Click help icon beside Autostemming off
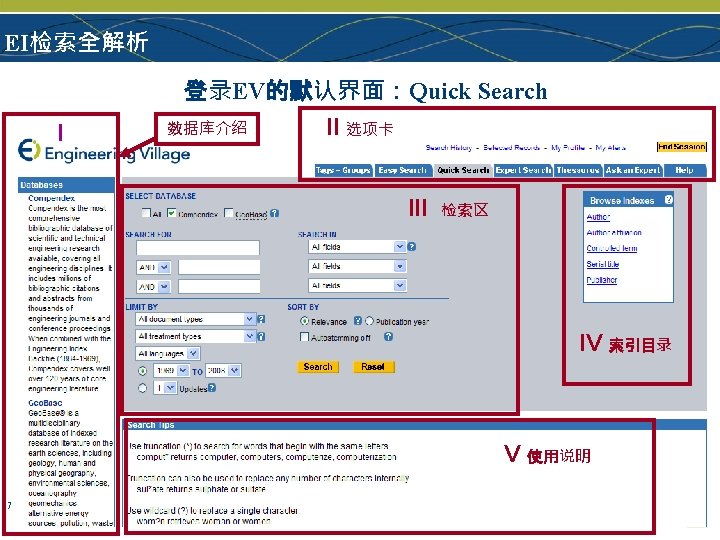This screenshot has height=540, width=720. [x=388, y=337]
